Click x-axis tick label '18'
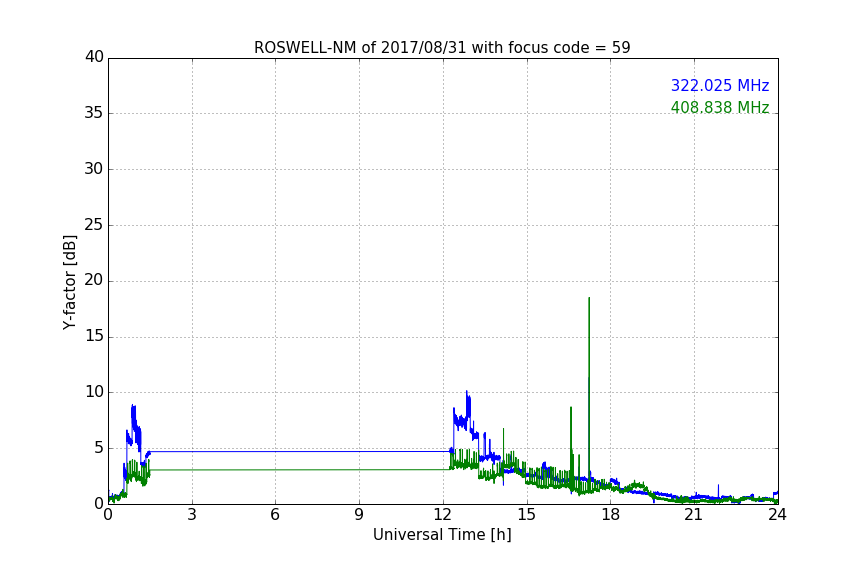864x576 pixels. pyautogui.click(x=610, y=515)
